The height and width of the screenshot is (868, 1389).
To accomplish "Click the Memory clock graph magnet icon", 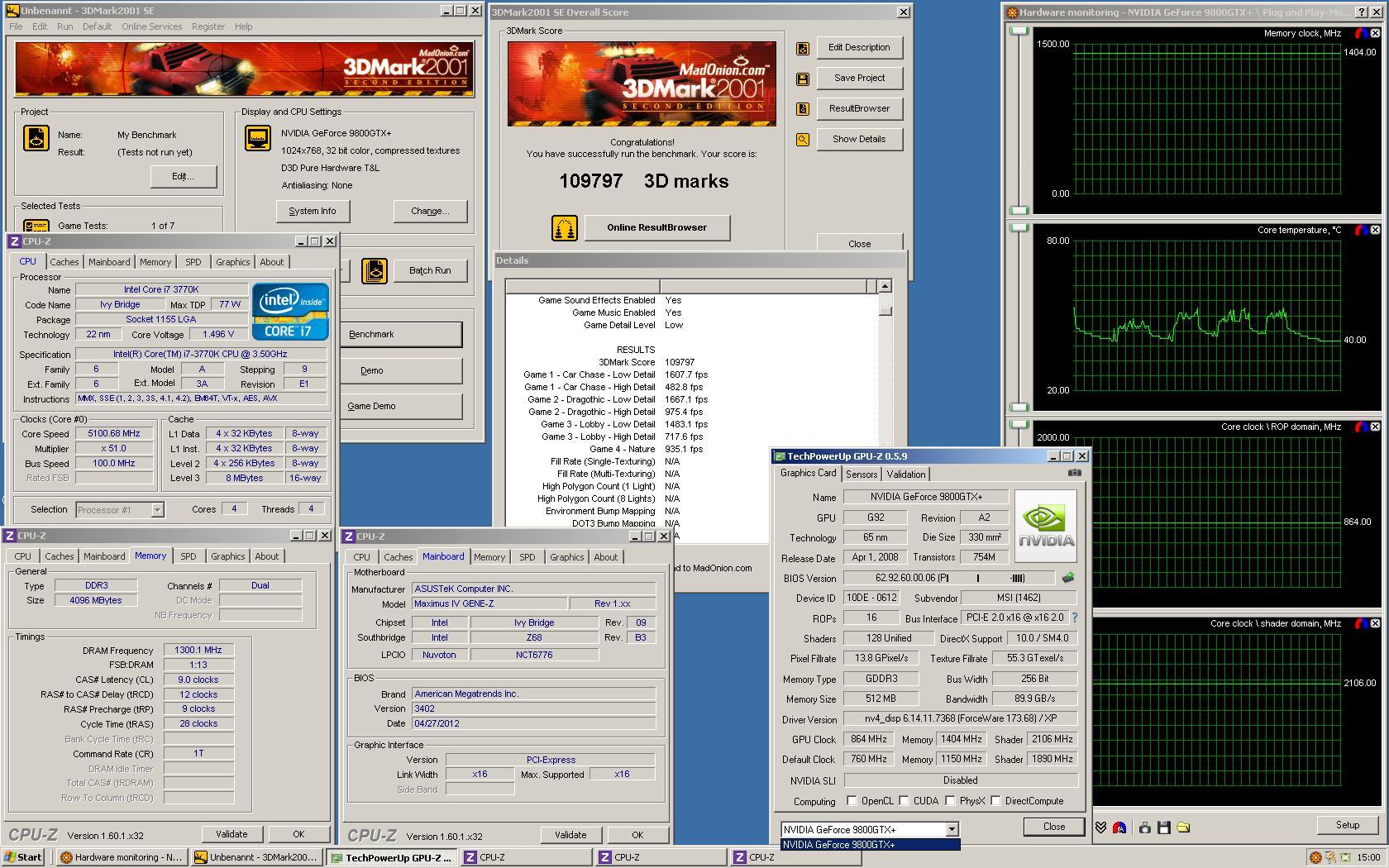I will 1361,33.
